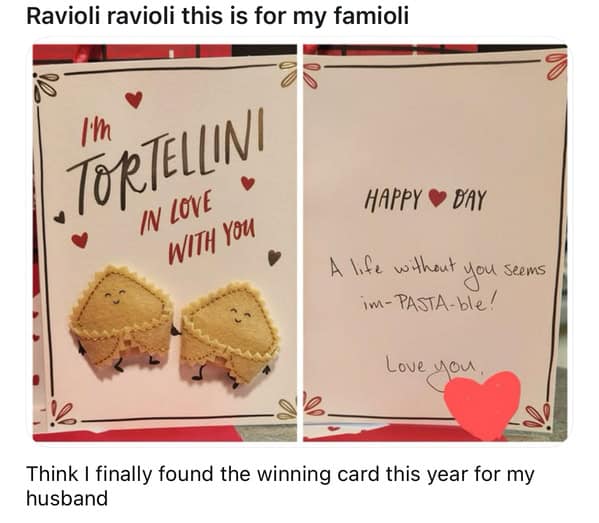Click the red flower corner ornament at top right
Viewport: 599px width, 523px height.
[556, 65]
